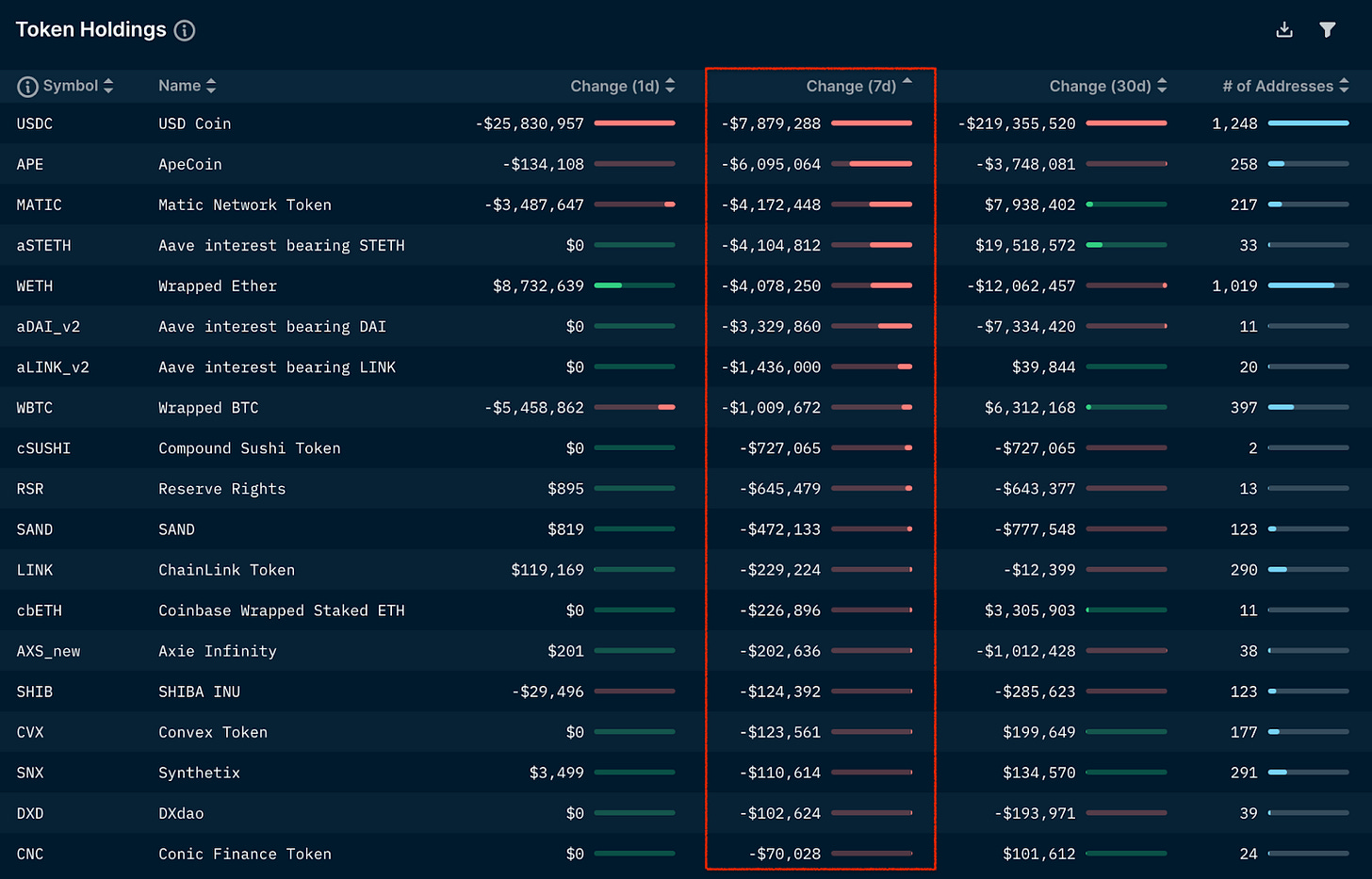Select the CNC symbol cell

coord(30,854)
